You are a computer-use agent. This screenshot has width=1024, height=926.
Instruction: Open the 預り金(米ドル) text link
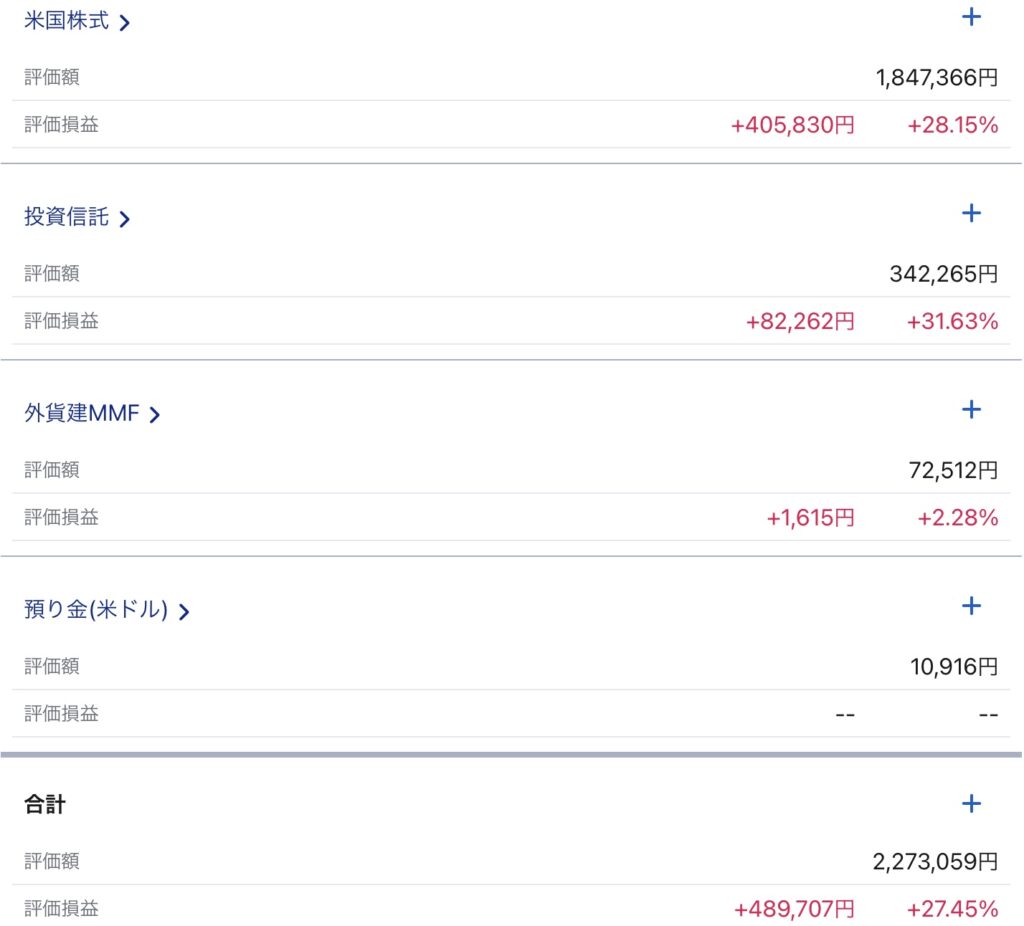[x=96, y=610]
